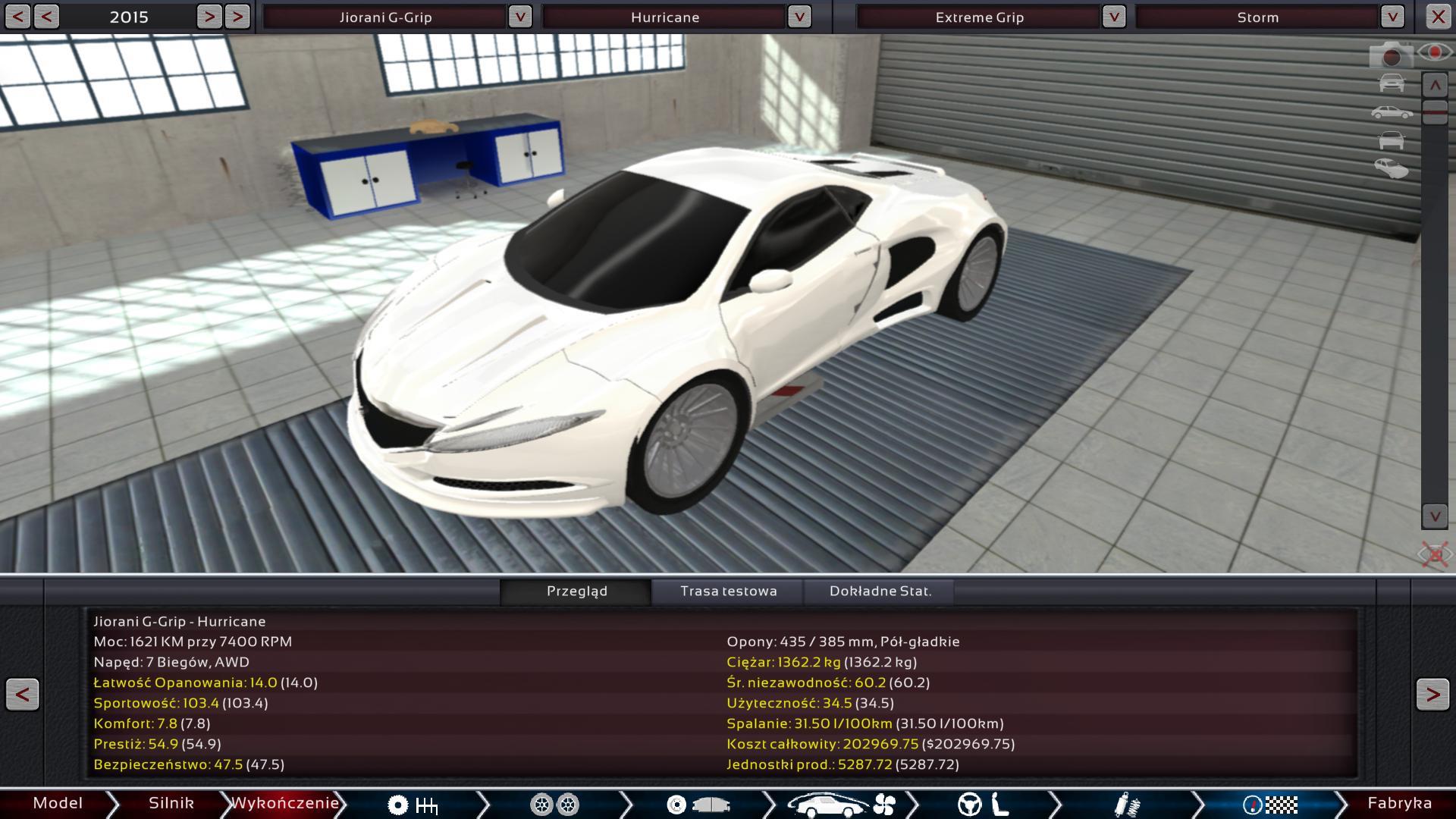Click the Łatwość Opanowania: 14.0 stat
The image size is (1456, 819).
(x=206, y=682)
